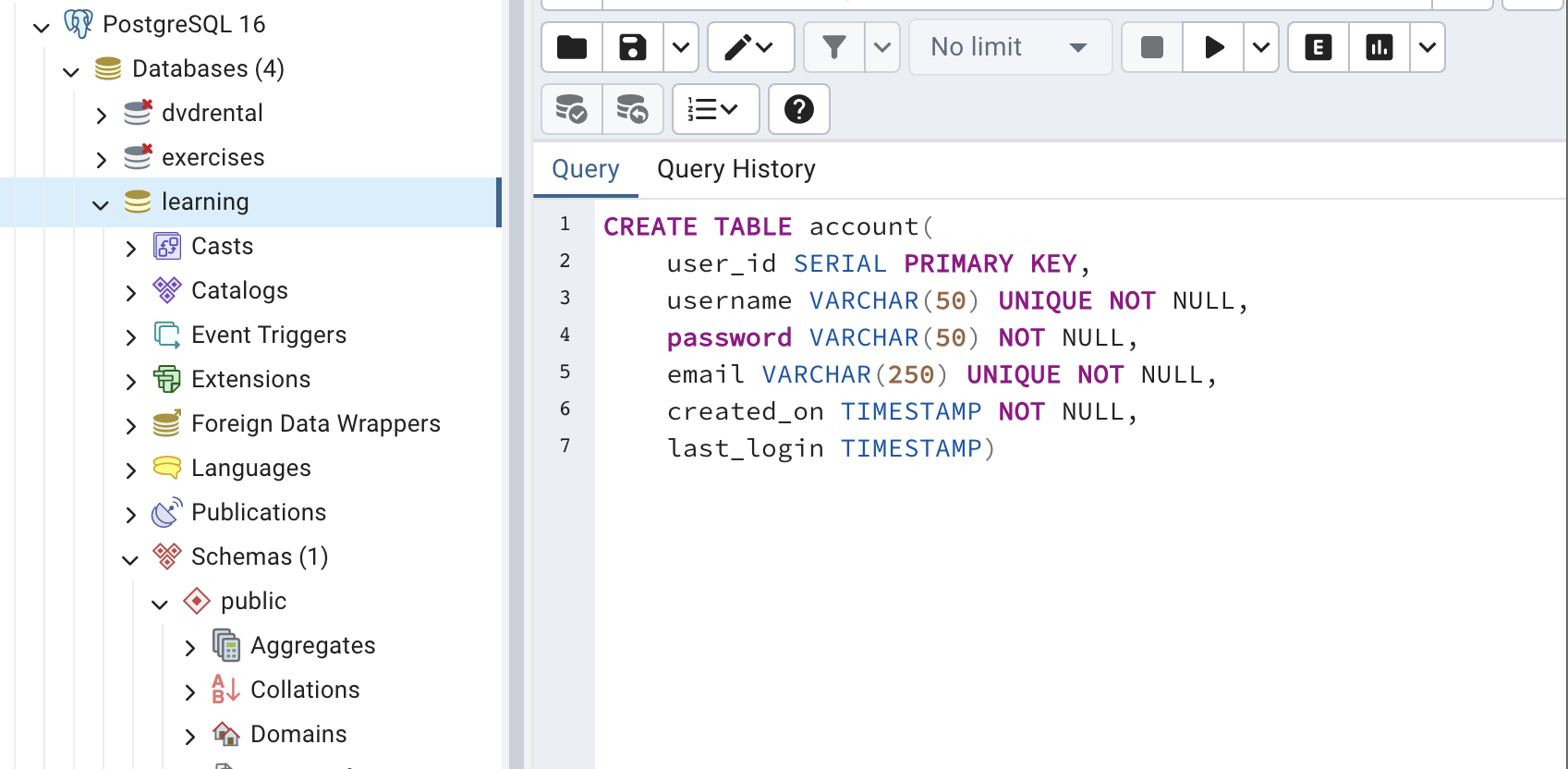Screen dimensions: 1568x769
Task: Expand the Foreign Data Wrappers node
Action: coord(130,425)
